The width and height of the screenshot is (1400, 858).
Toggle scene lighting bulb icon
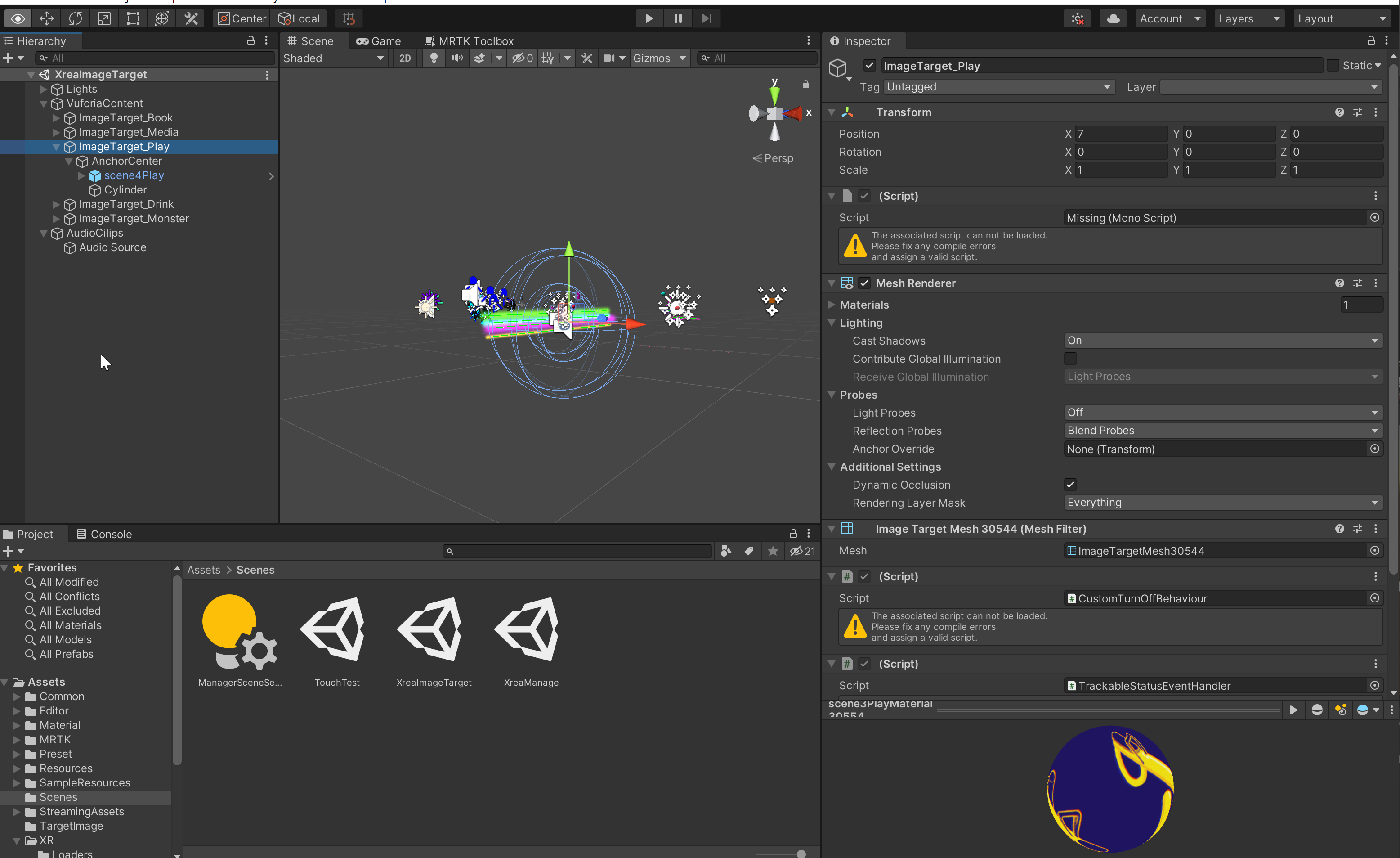[x=434, y=58]
